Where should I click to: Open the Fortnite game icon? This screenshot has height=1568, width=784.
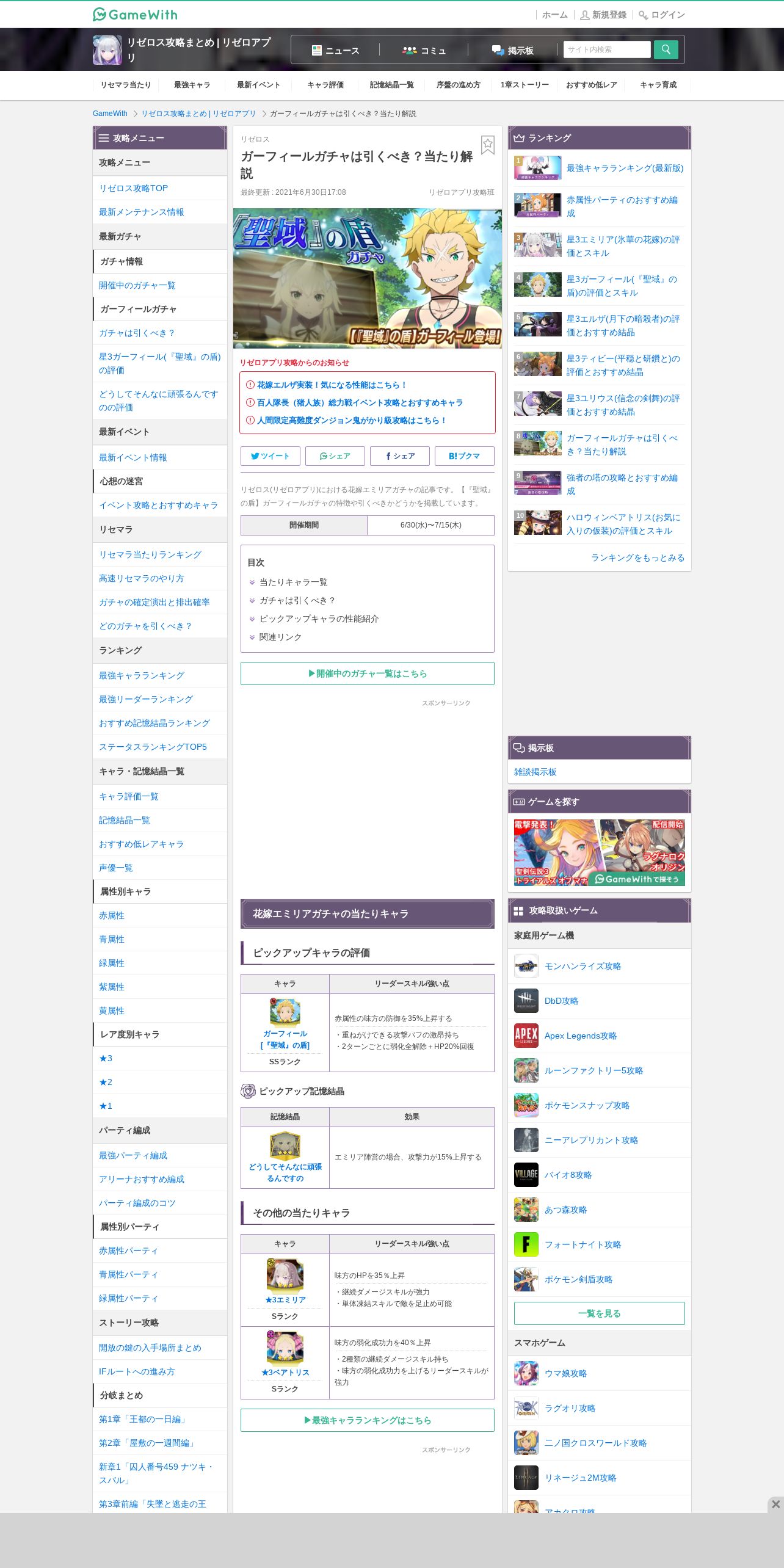(526, 1244)
